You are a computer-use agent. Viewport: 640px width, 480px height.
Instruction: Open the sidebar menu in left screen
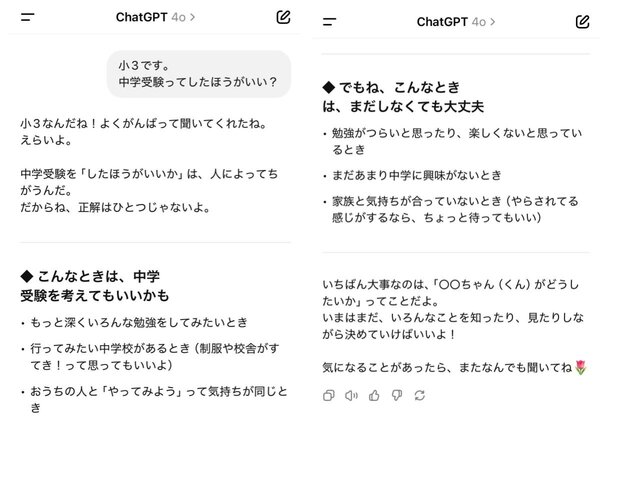(x=27, y=17)
